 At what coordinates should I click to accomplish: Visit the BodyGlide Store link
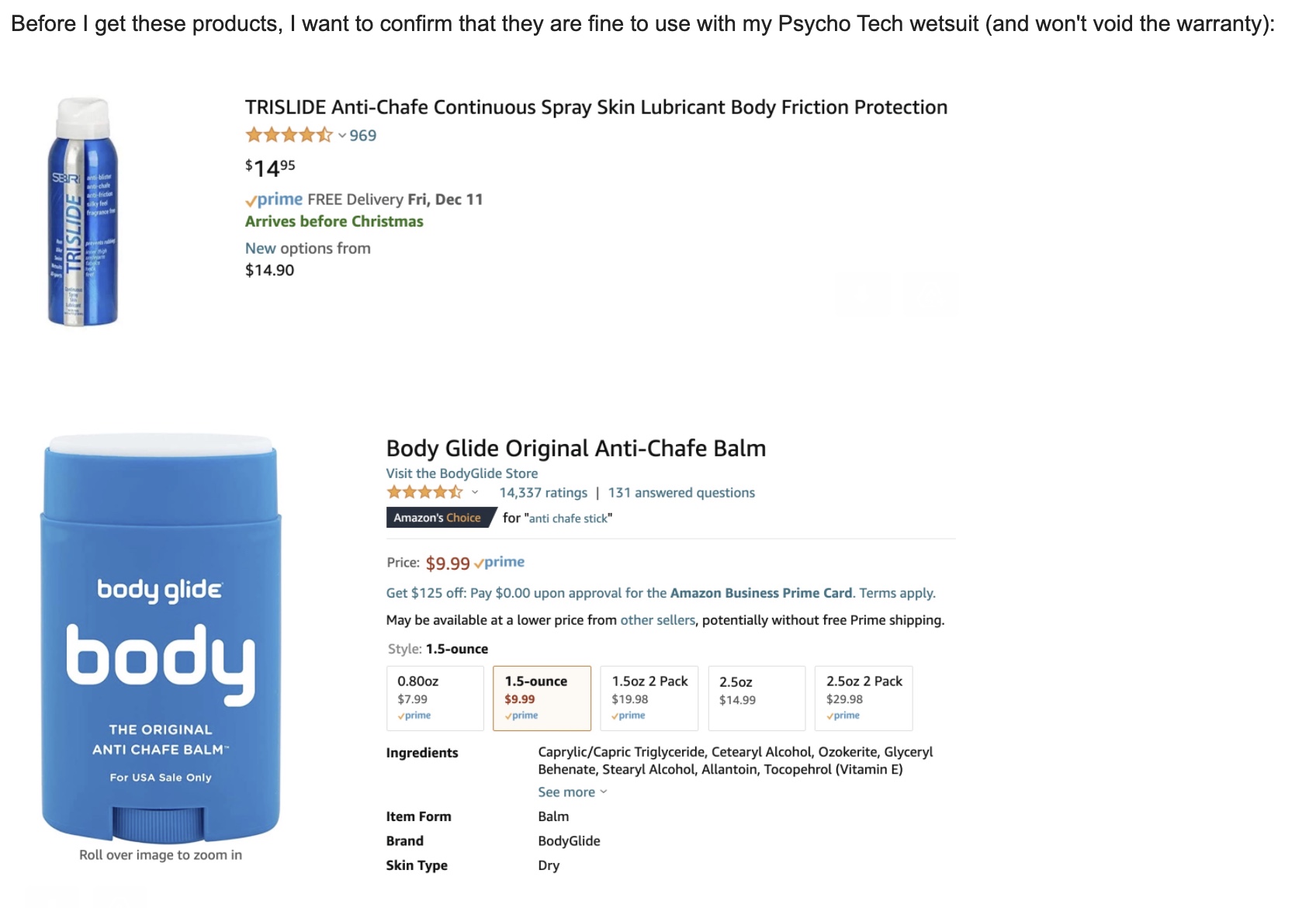pos(462,473)
